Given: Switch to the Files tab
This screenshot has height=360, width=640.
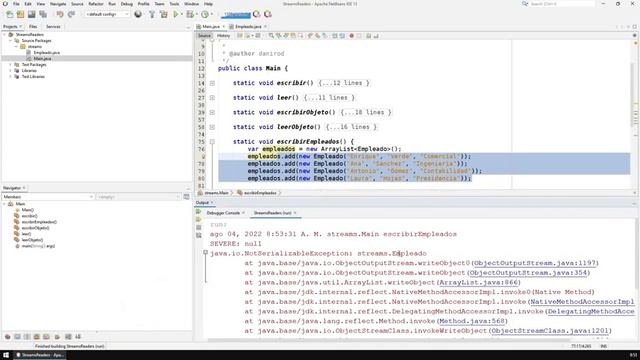Looking at the screenshot, I should [33, 27].
